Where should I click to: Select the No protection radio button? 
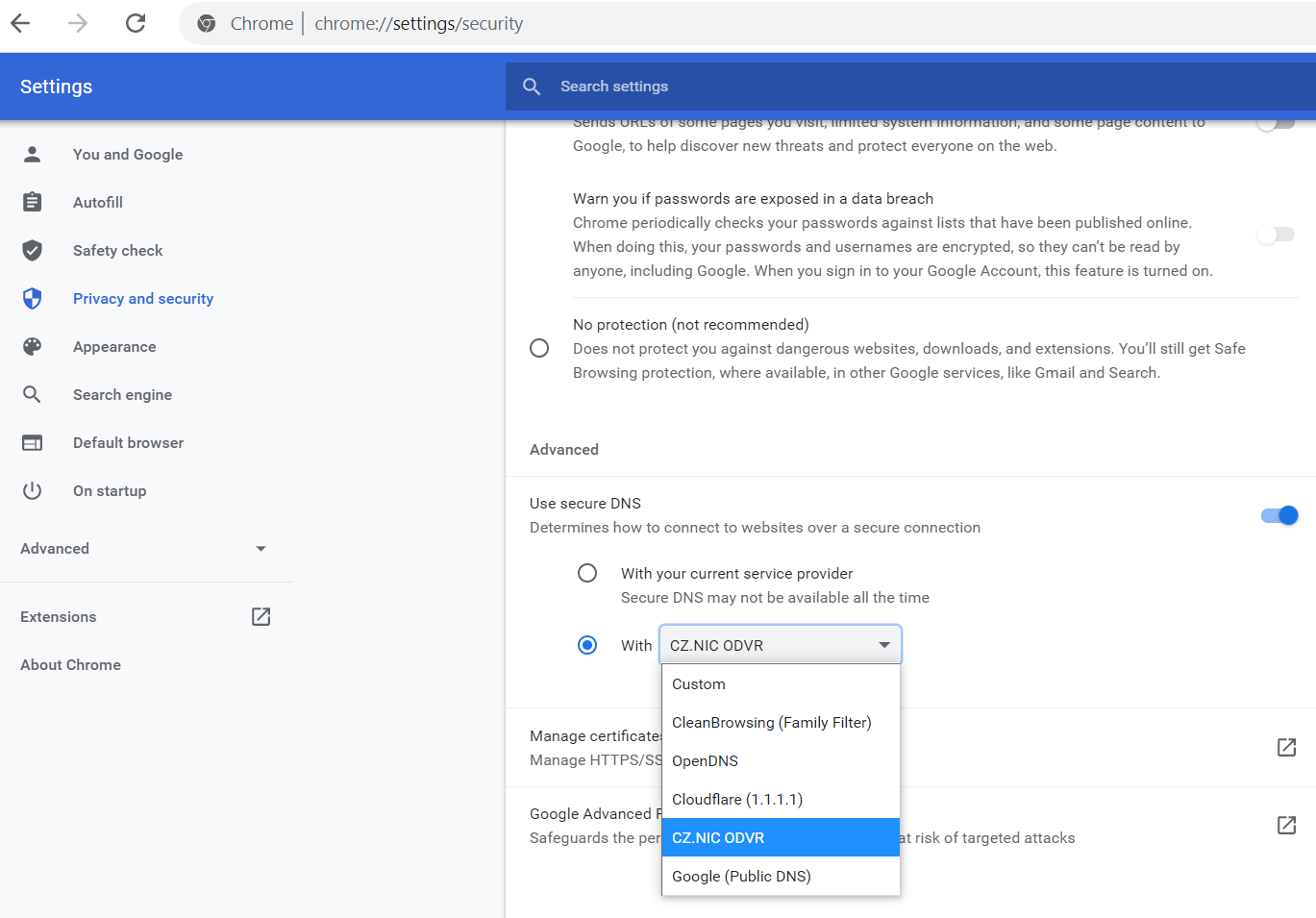539,348
